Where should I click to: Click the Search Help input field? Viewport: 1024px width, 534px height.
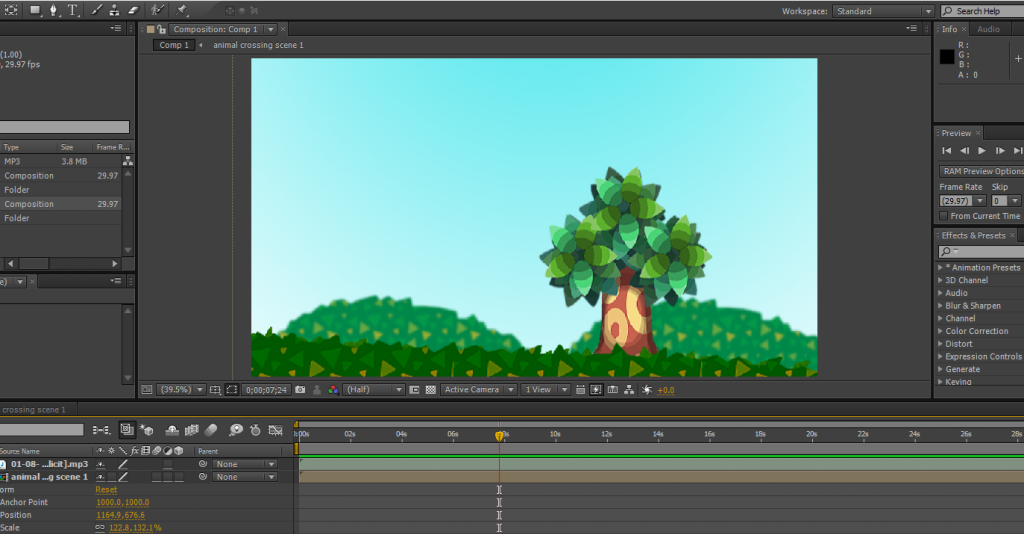(982, 11)
